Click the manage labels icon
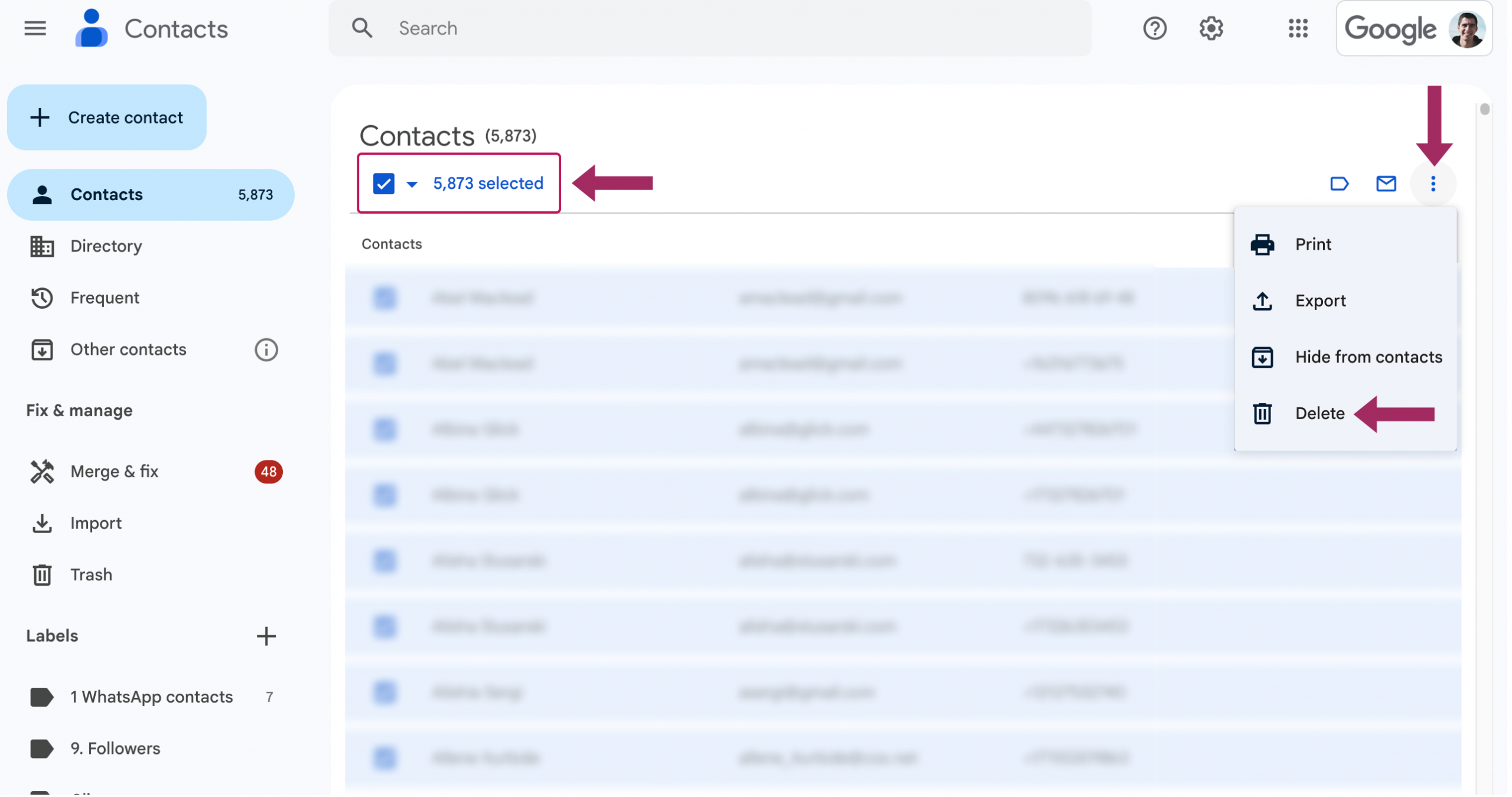This screenshot has width=1512, height=797. point(1339,184)
